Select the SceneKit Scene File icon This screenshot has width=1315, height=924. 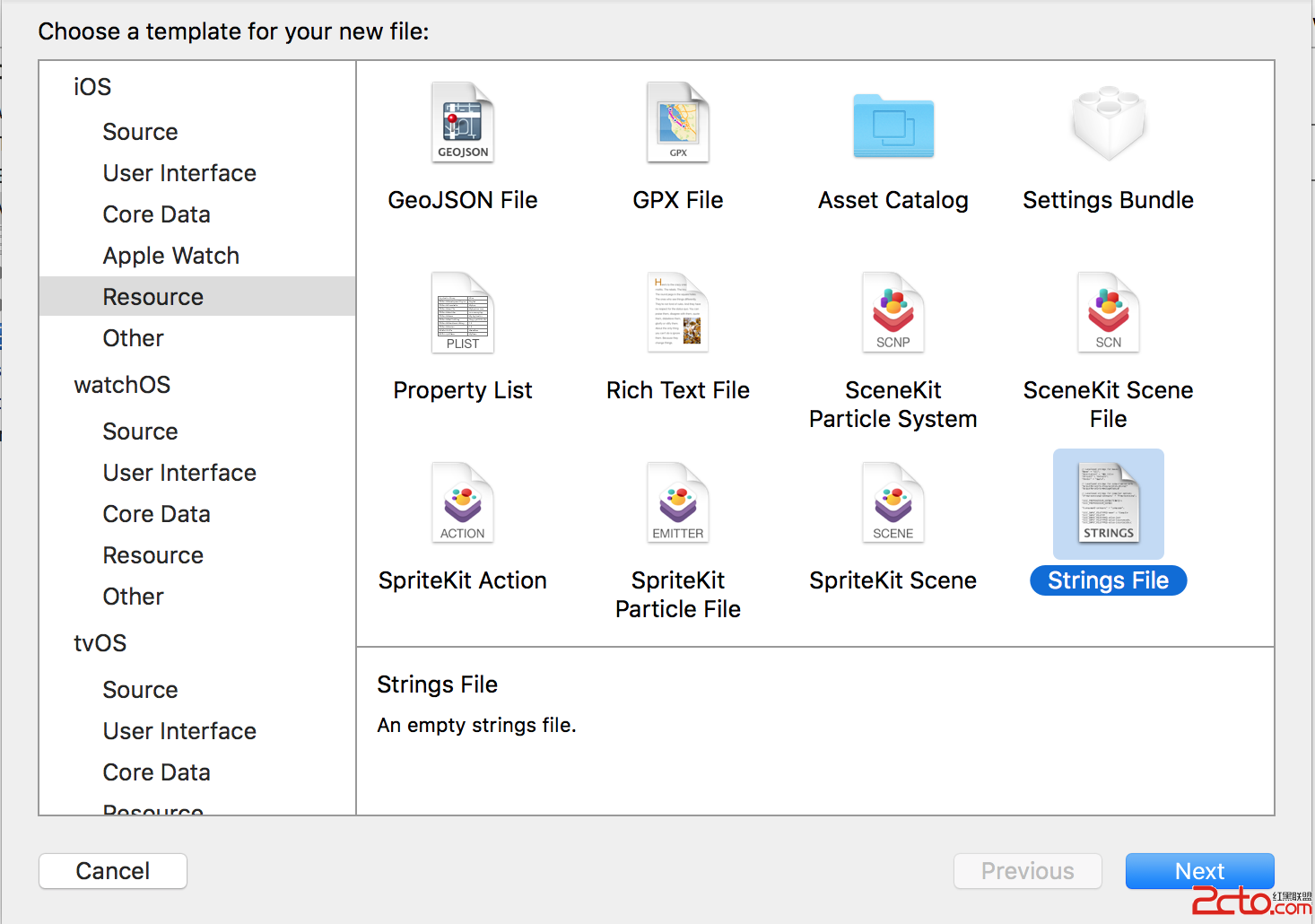1109,313
